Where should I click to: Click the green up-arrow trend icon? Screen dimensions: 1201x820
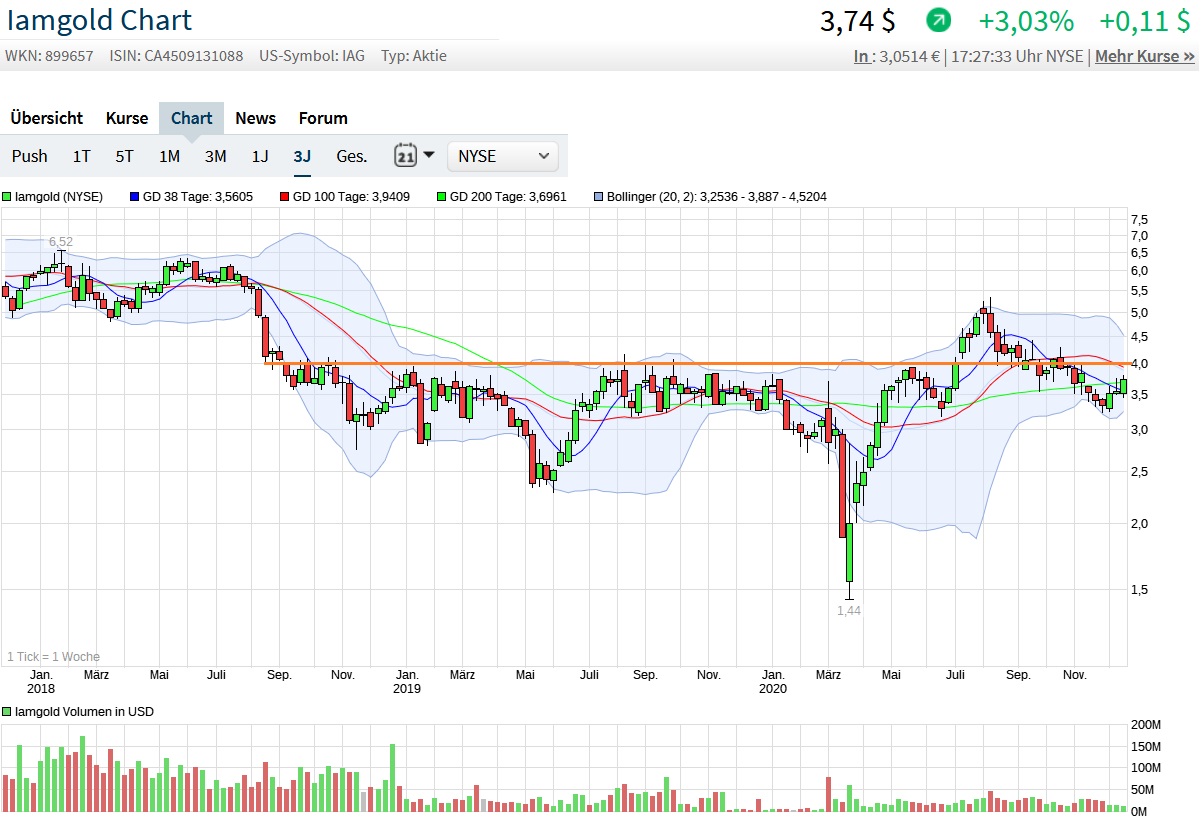tap(939, 20)
